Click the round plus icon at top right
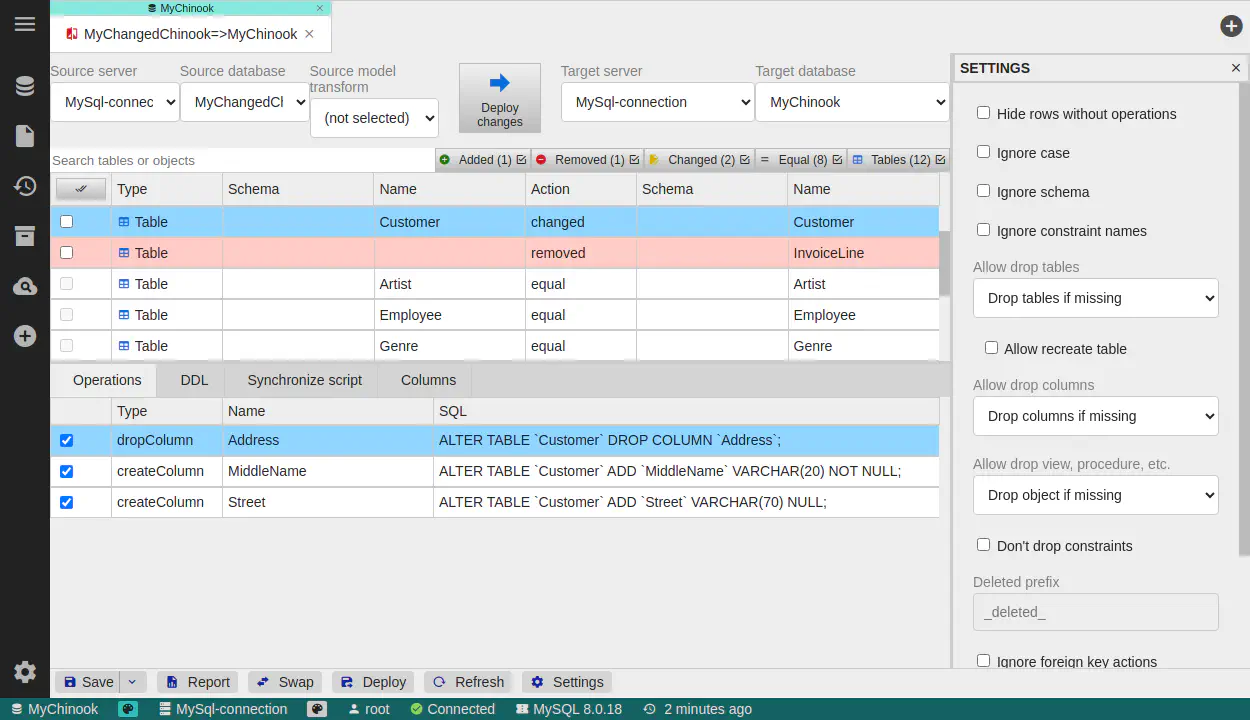Image resolution: width=1250 pixels, height=720 pixels. [x=1231, y=26]
